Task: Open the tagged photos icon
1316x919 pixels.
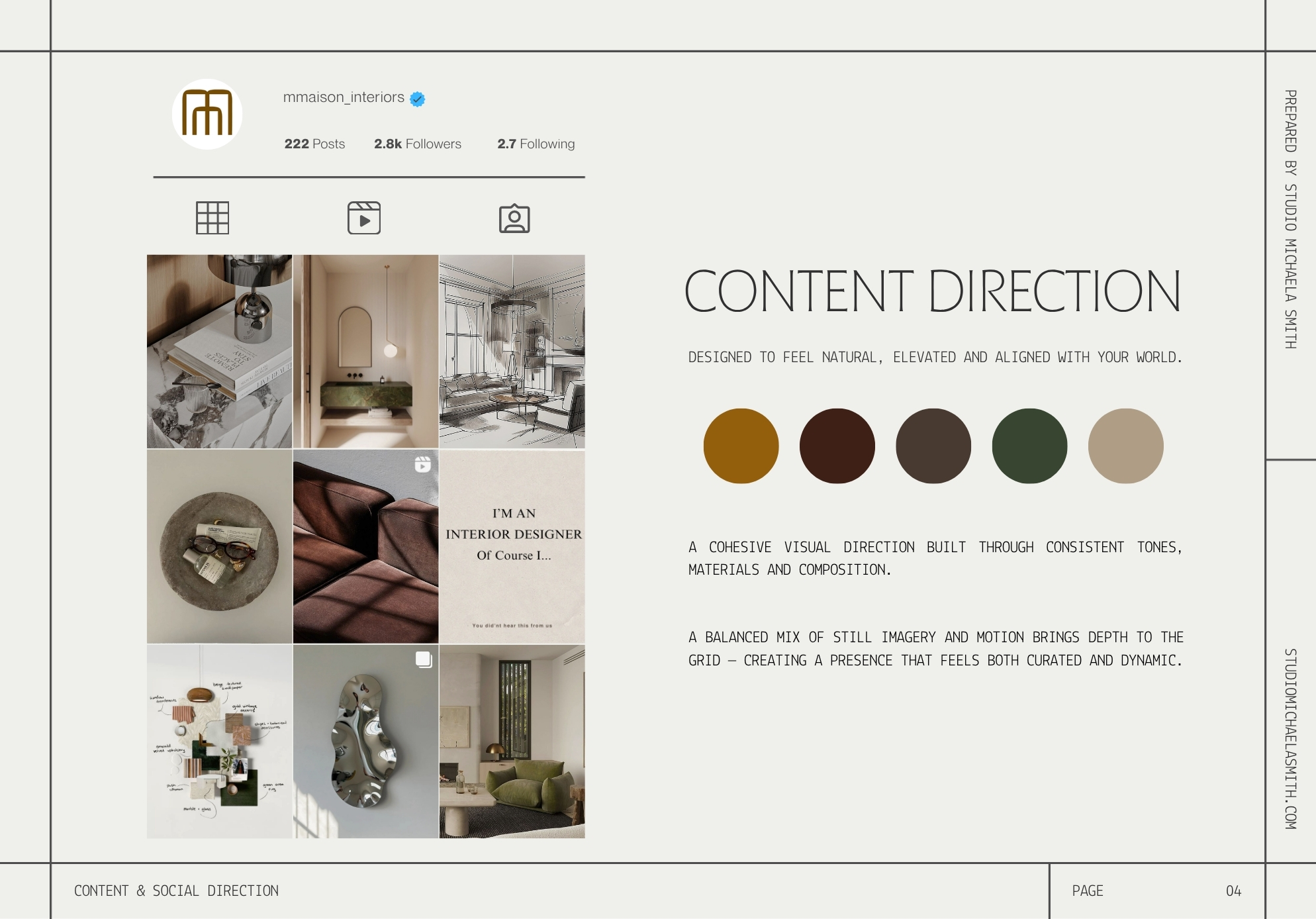Action: click(x=514, y=218)
